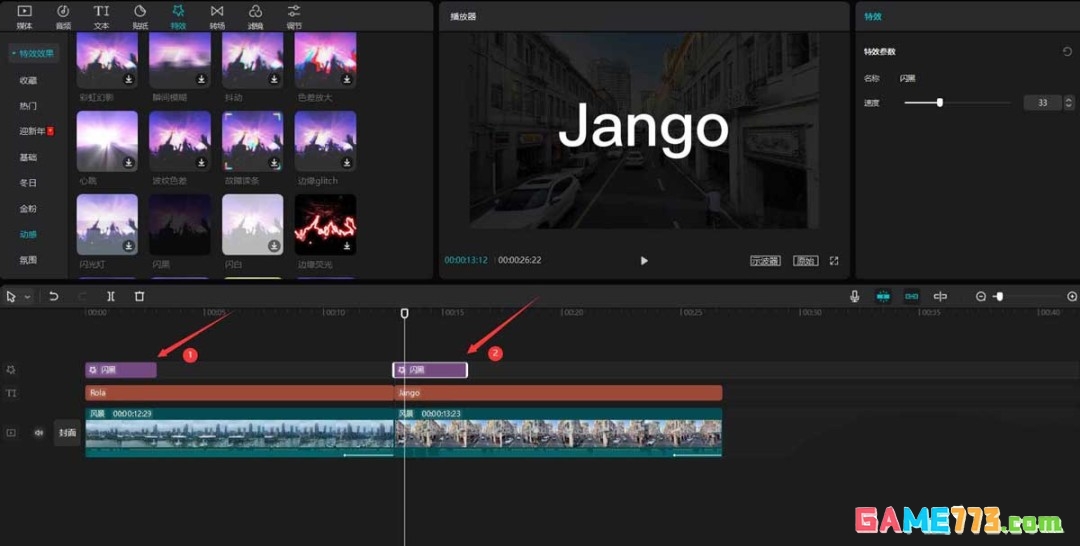Zoom out timeline with minus icon
This screenshot has height=546, width=1080.
tap(981, 296)
